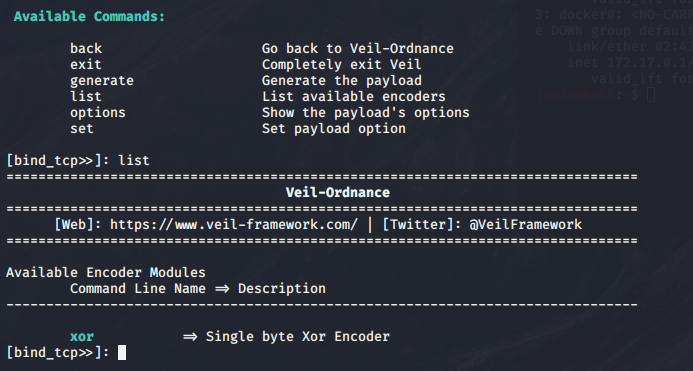Click the 'options' command text
Viewport: 693px width, 371px height.
pyautogui.click(x=98, y=113)
